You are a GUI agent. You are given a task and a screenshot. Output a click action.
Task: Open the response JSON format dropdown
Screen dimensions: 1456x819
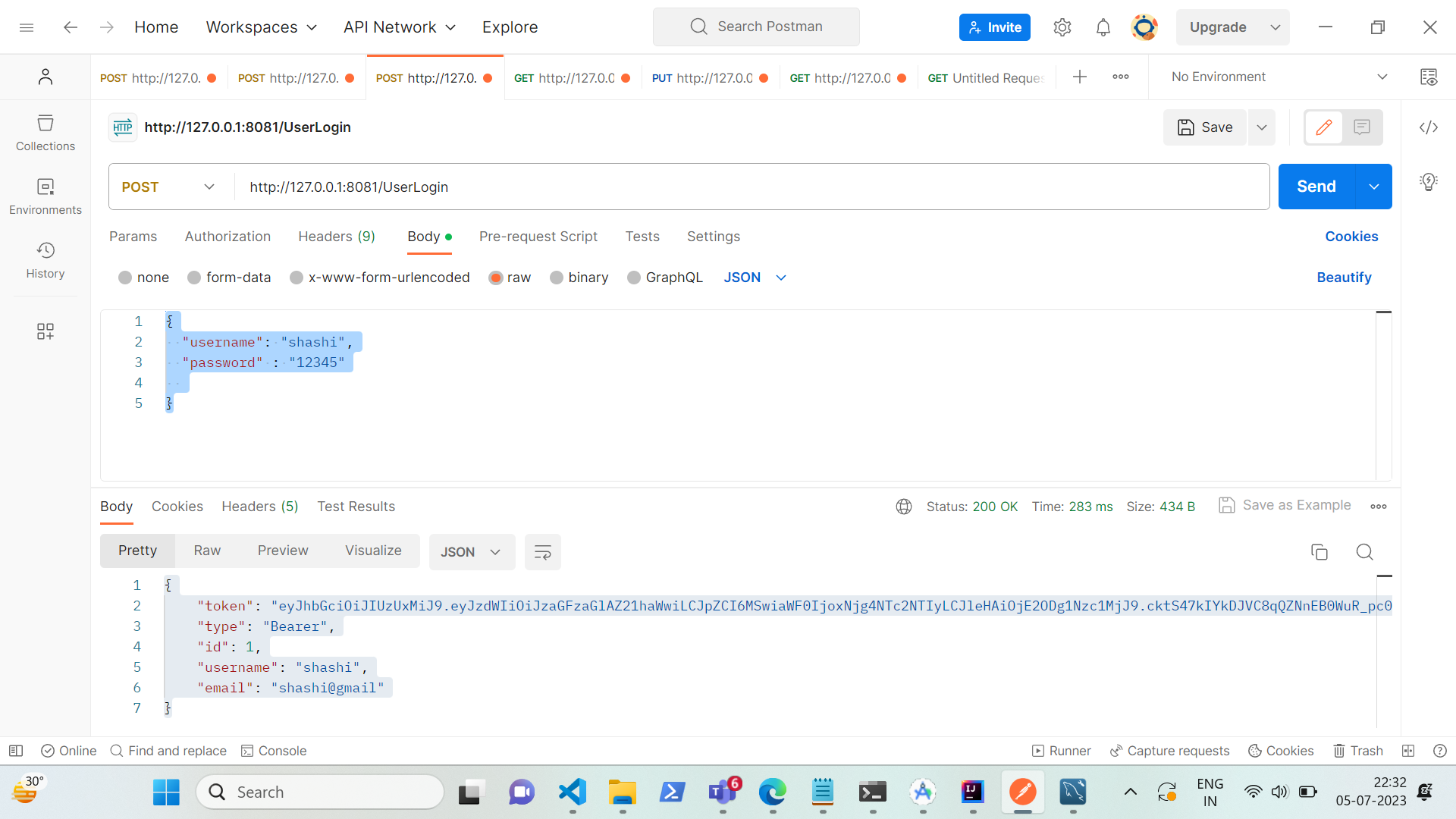pyautogui.click(x=471, y=552)
